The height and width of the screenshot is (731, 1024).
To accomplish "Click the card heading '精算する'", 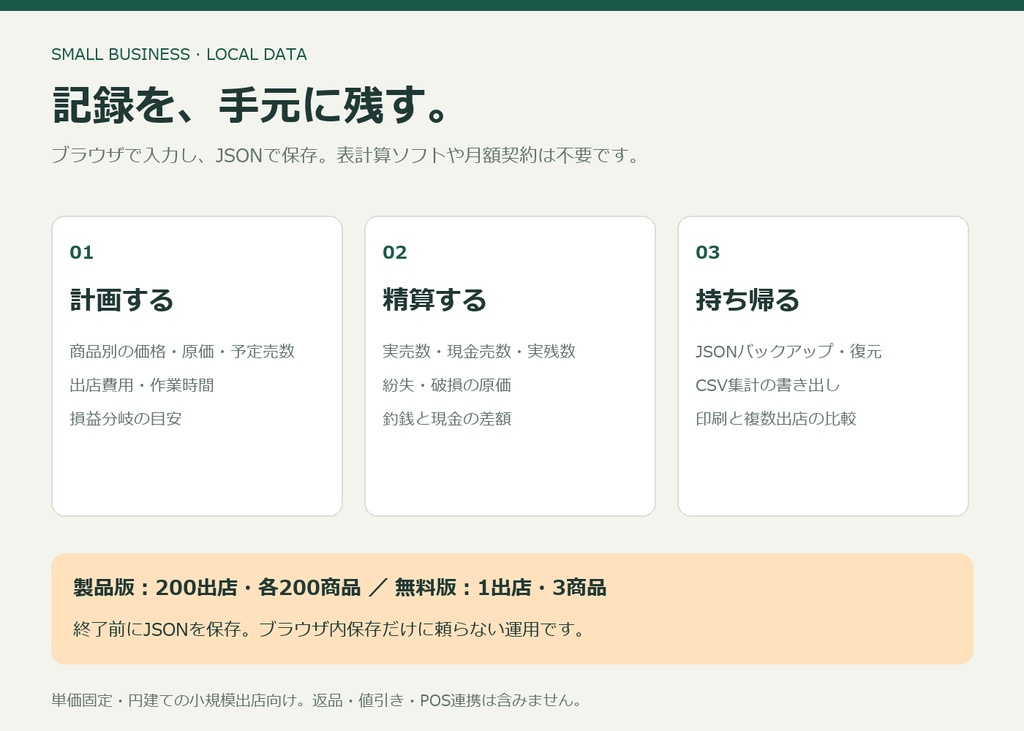I will tap(435, 300).
